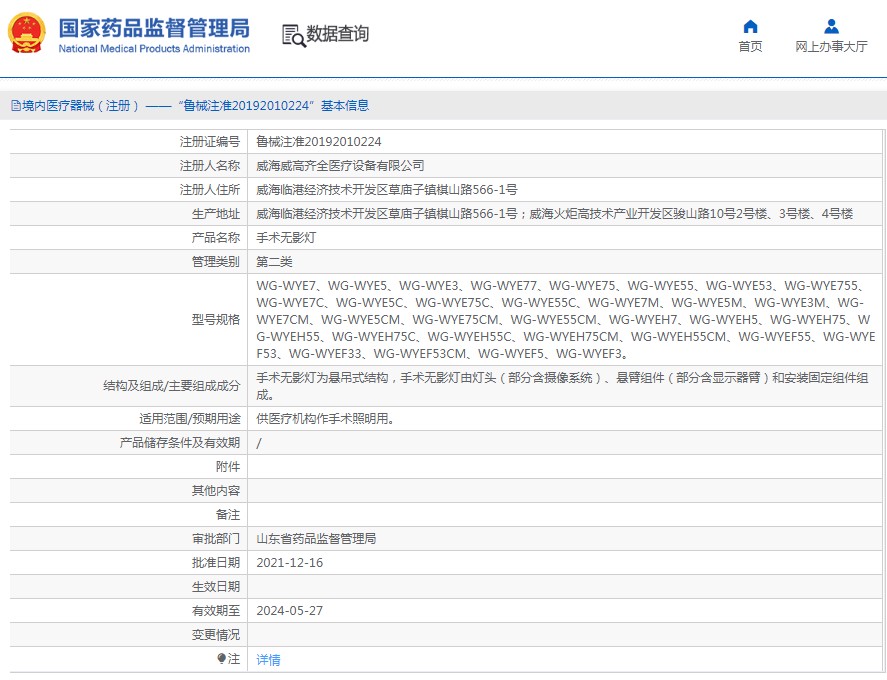Click National Medical Products Administration text

154,49
